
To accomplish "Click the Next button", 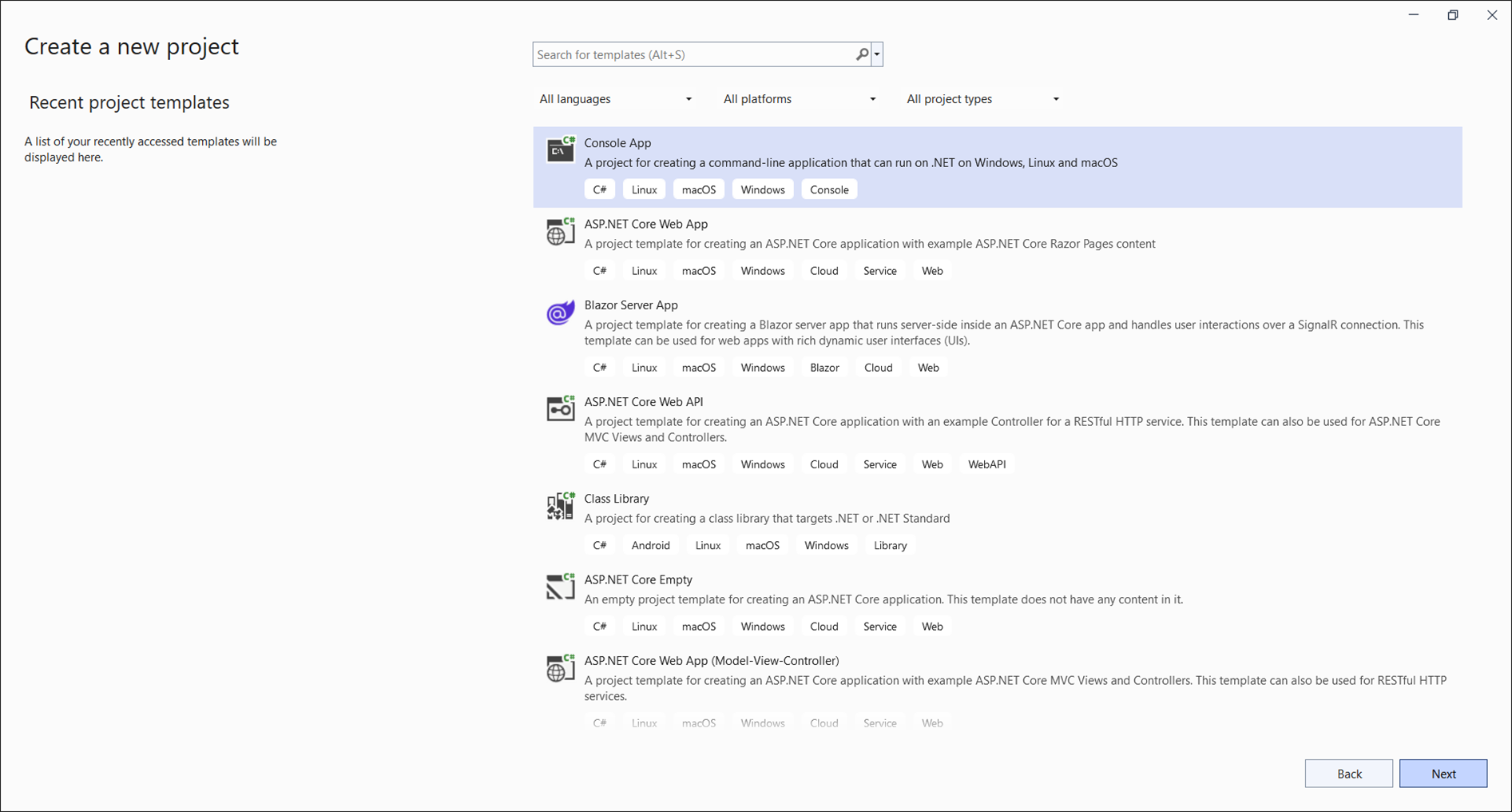I will (1443, 774).
